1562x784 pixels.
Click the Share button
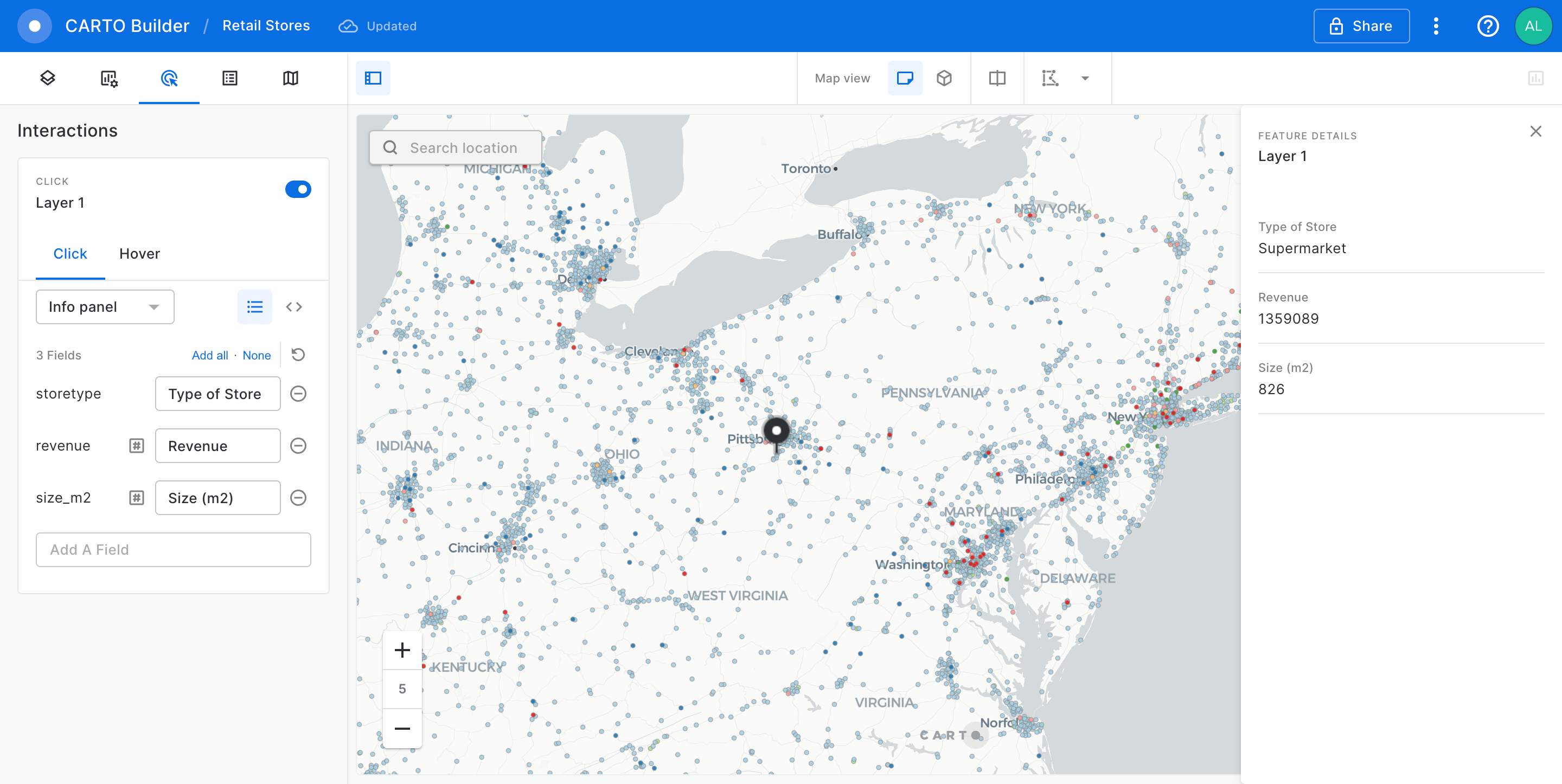point(1361,26)
